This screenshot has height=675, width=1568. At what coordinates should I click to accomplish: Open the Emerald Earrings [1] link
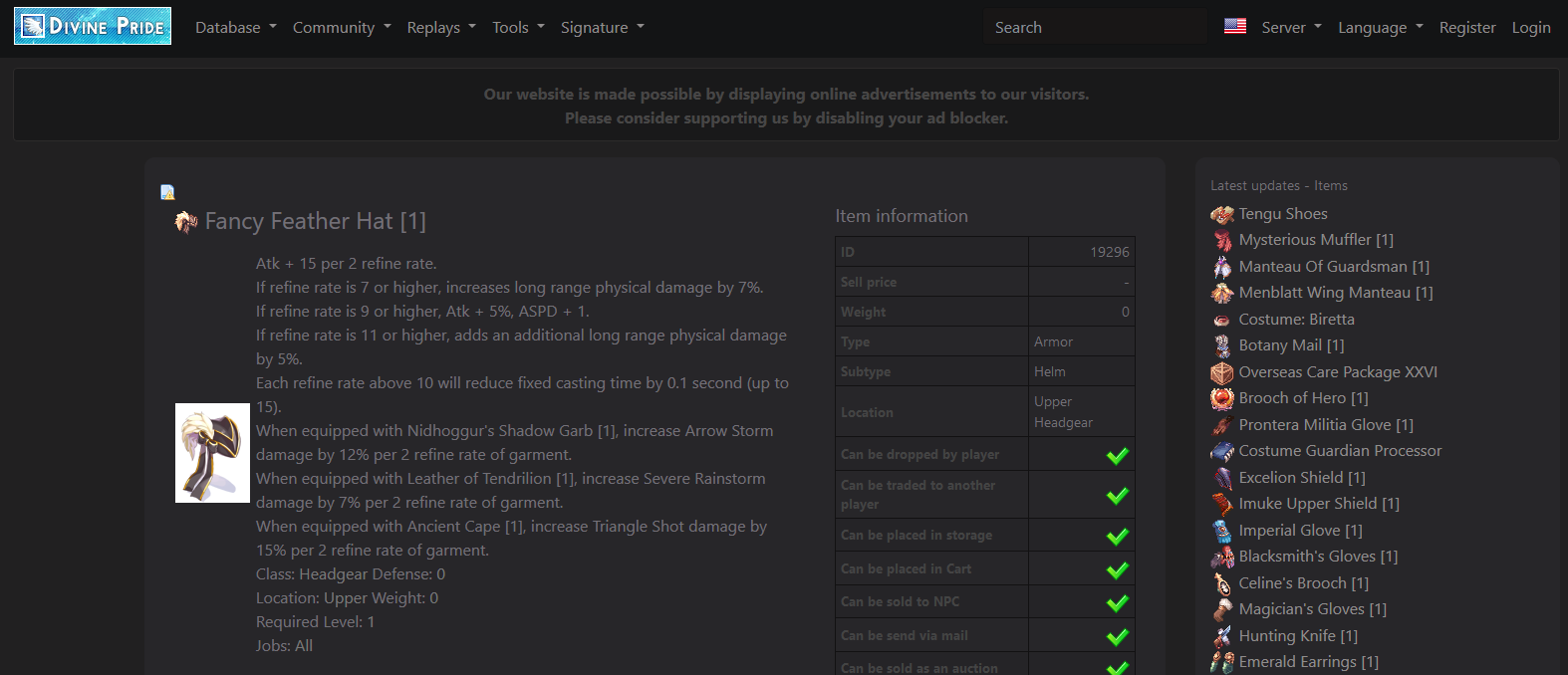point(1309,662)
